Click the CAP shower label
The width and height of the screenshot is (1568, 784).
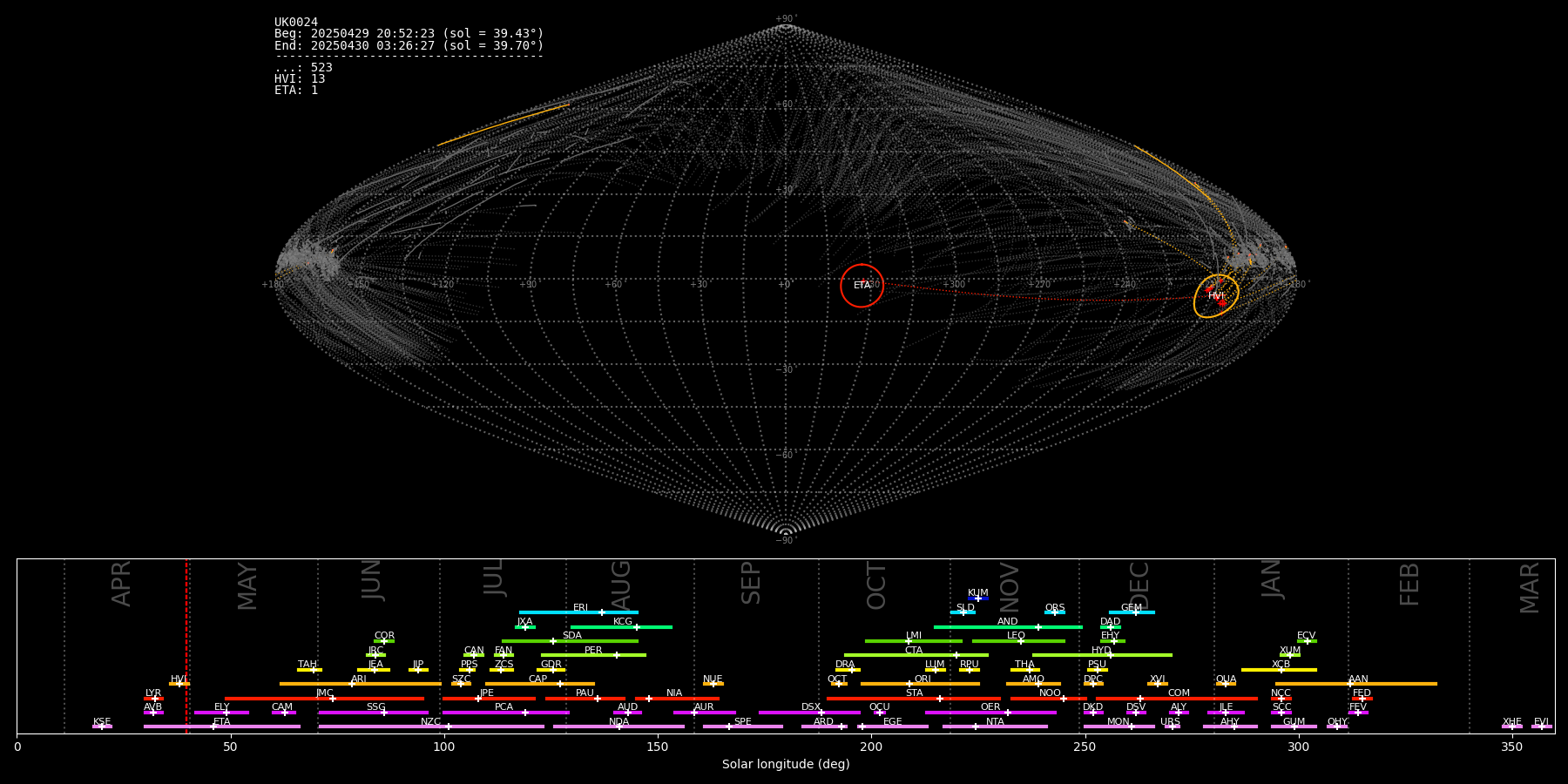537,679
